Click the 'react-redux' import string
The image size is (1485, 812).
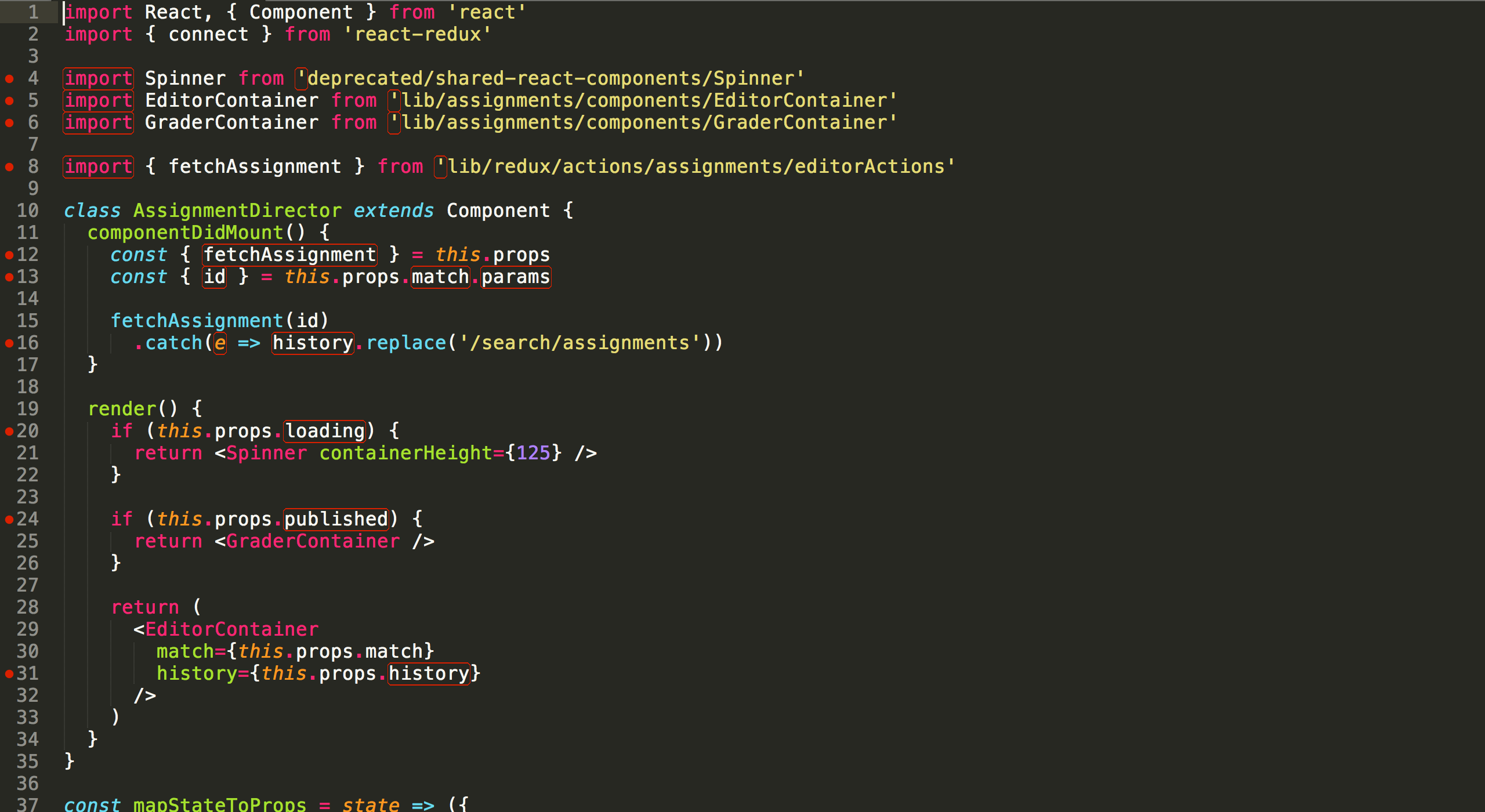click(x=417, y=34)
